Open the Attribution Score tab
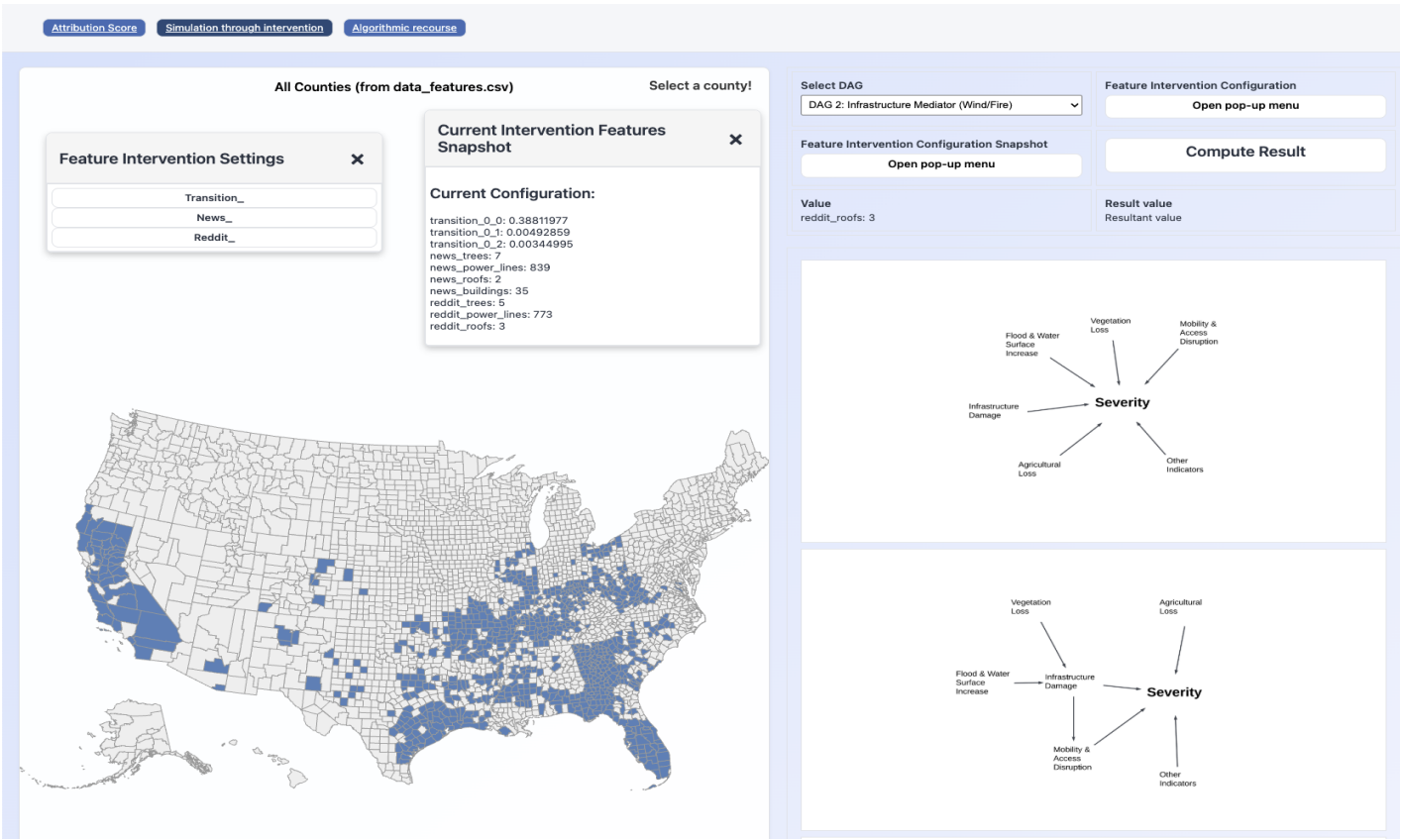The width and height of the screenshot is (1403, 840). tap(94, 28)
